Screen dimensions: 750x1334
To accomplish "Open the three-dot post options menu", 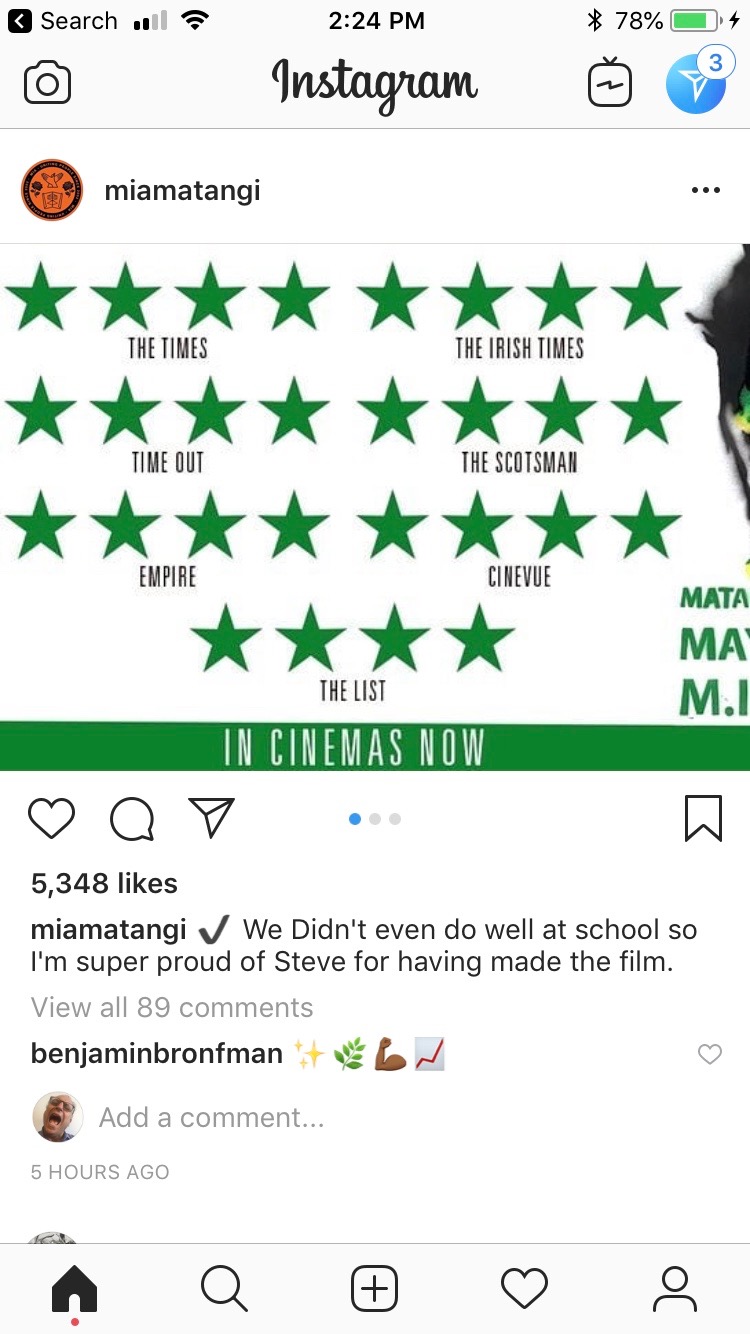I will tap(705, 190).
